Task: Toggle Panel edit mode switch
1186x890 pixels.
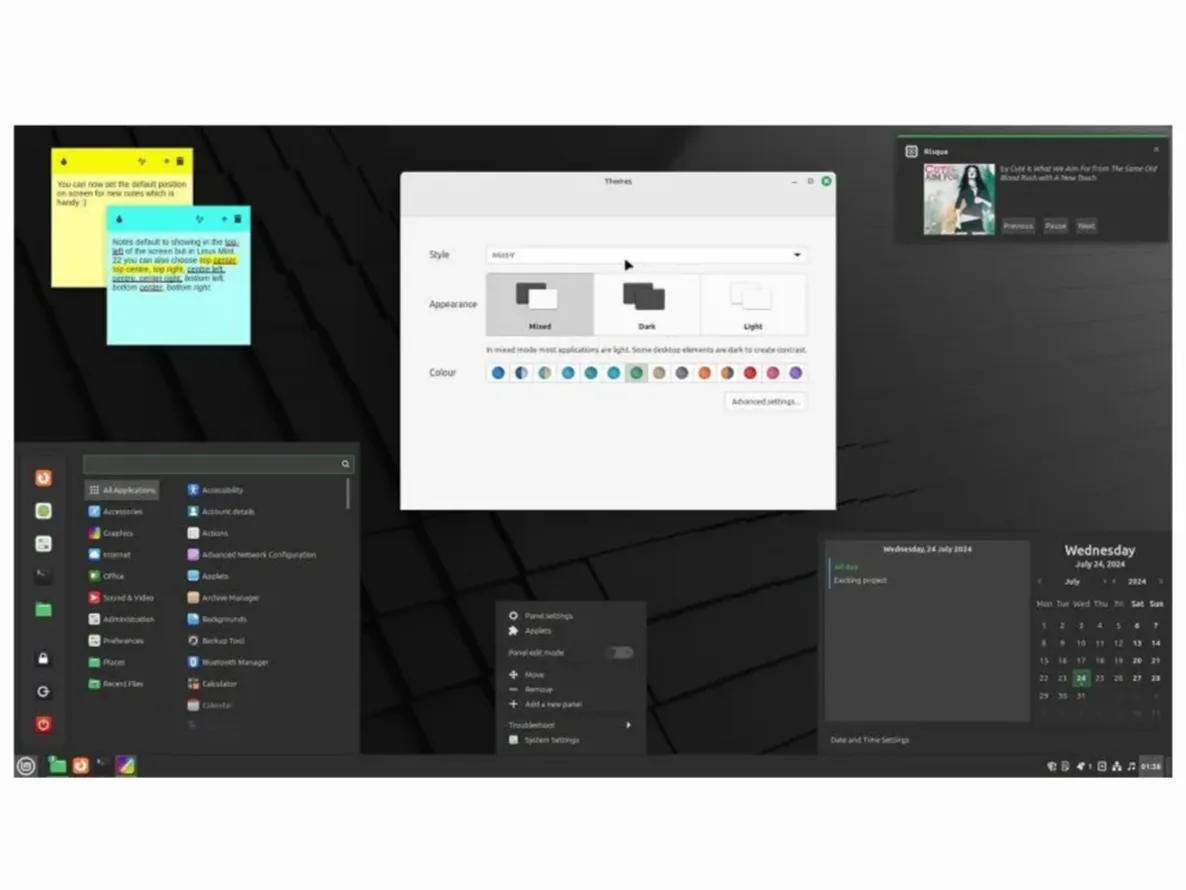Action: point(620,651)
